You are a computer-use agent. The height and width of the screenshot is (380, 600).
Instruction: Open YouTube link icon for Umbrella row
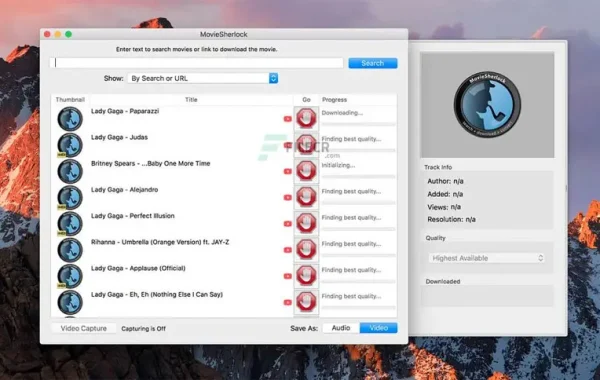coord(288,250)
